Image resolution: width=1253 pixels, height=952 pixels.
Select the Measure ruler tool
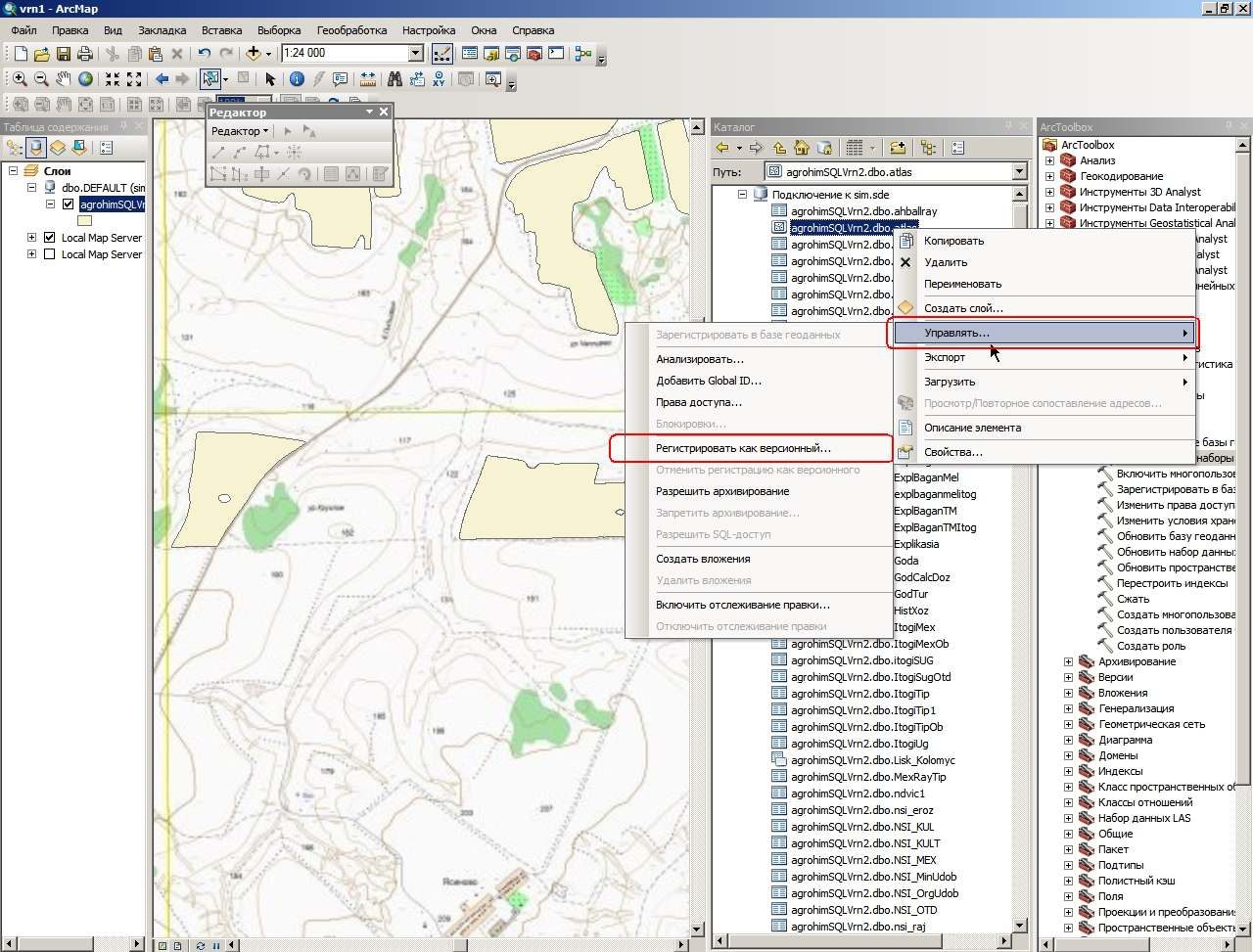[x=368, y=79]
